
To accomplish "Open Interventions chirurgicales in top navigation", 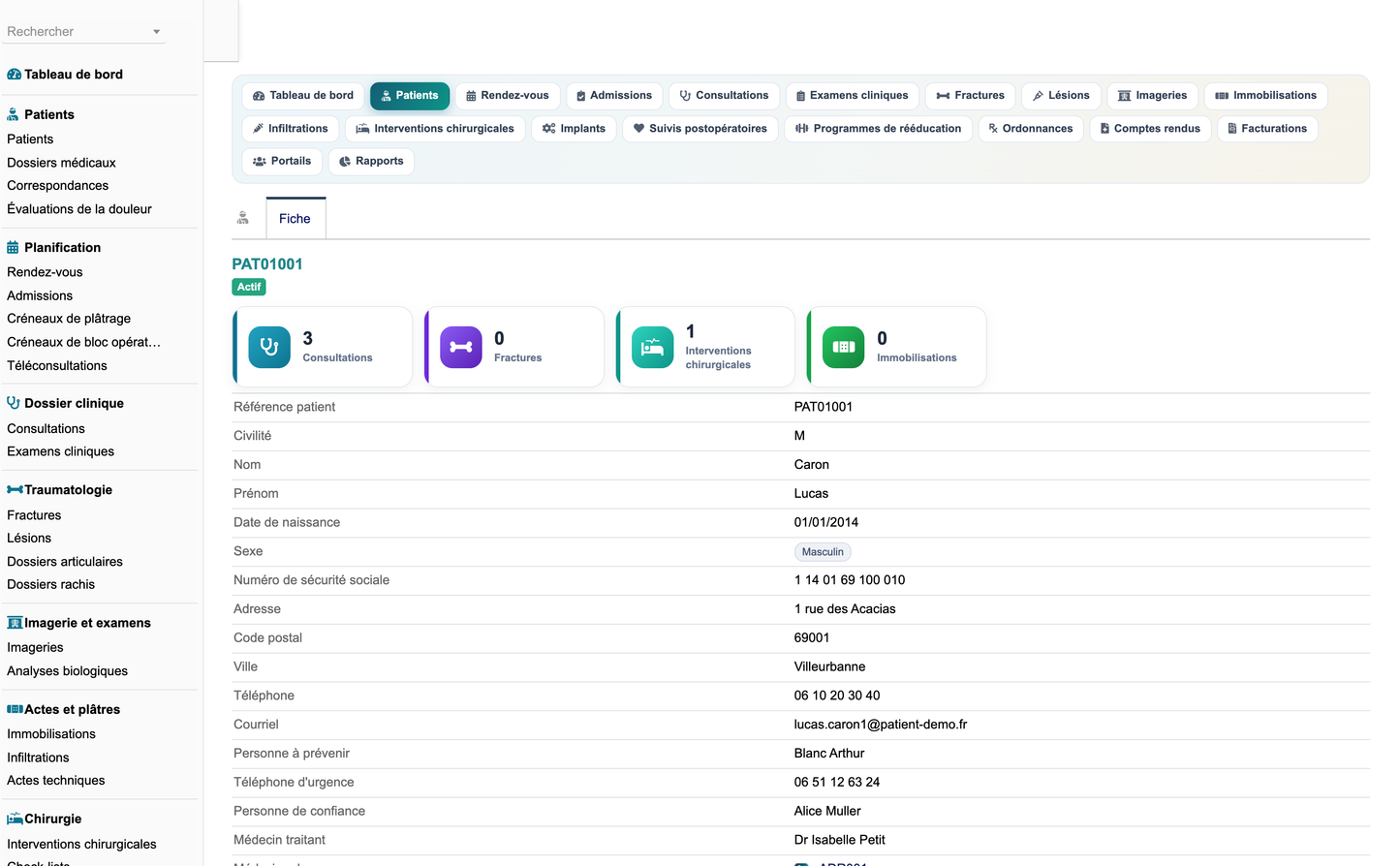I will click(x=435, y=129).
